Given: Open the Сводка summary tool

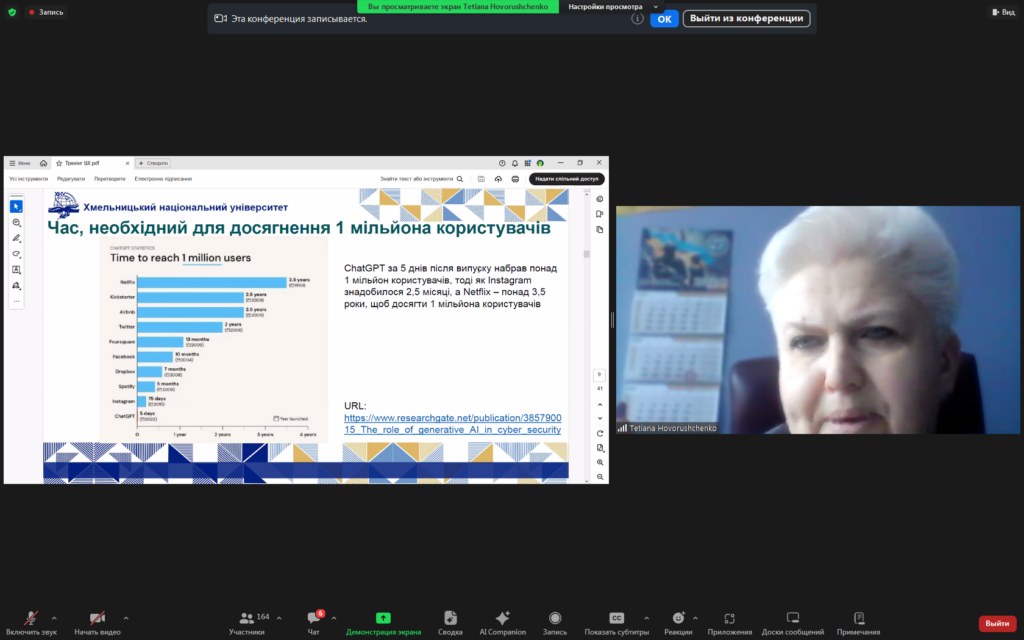Looking at the screenshot, I should click(450, 620).
